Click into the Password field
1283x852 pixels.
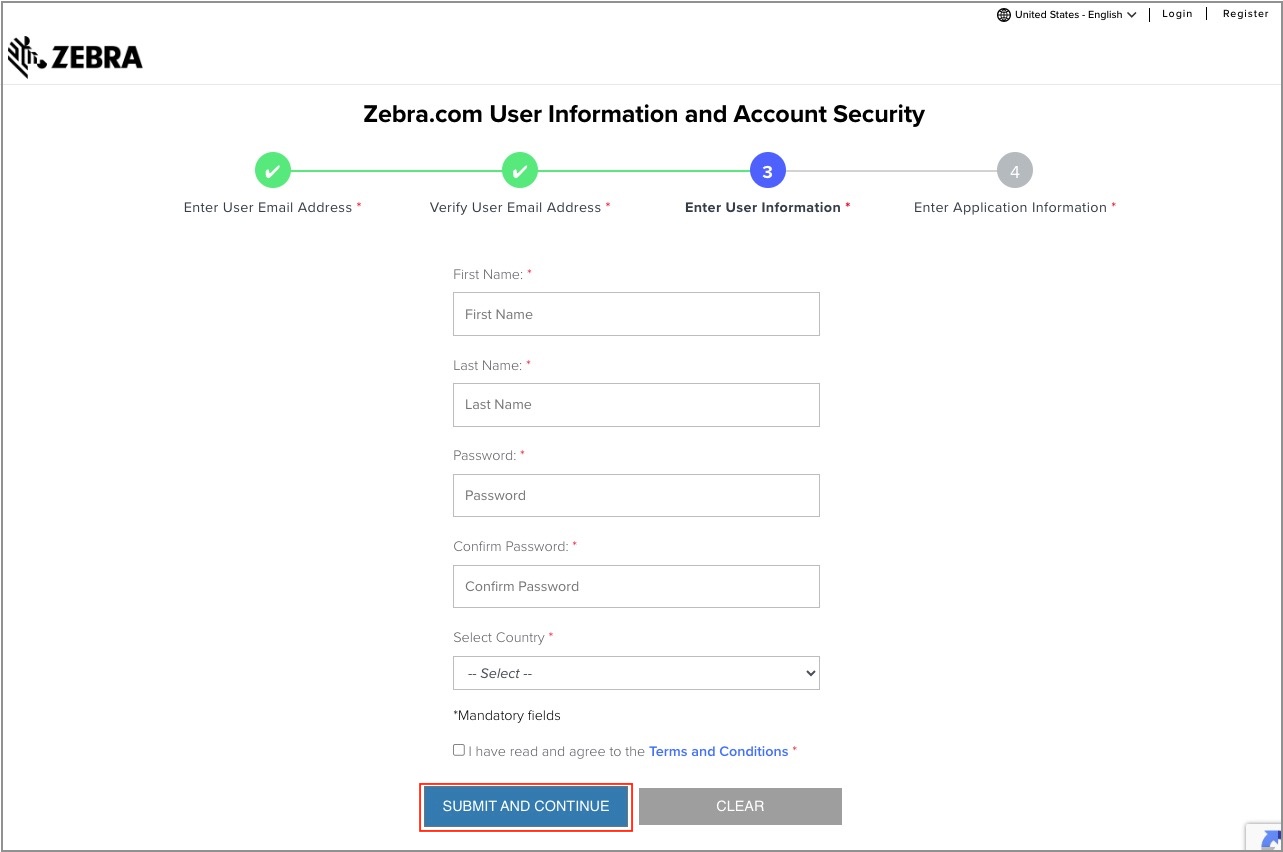(636, 496)
